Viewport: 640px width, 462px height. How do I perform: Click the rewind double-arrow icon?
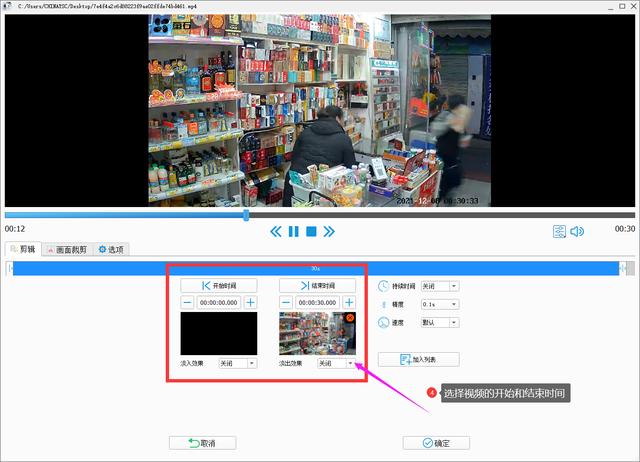point(276,232)
